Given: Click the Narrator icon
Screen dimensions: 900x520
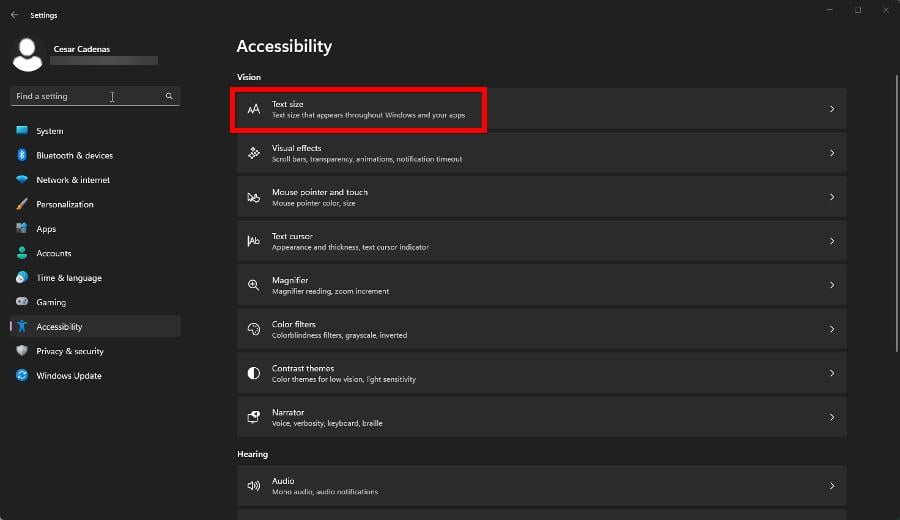Looking at the screenshot, I should pos(254,417).
